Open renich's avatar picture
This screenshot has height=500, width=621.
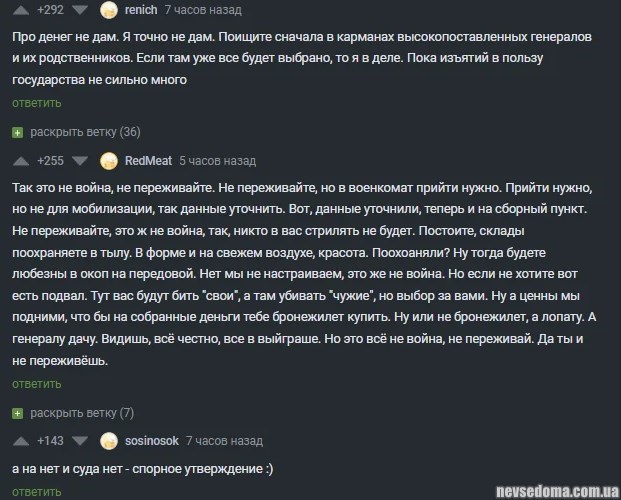(x=109, y=11)
